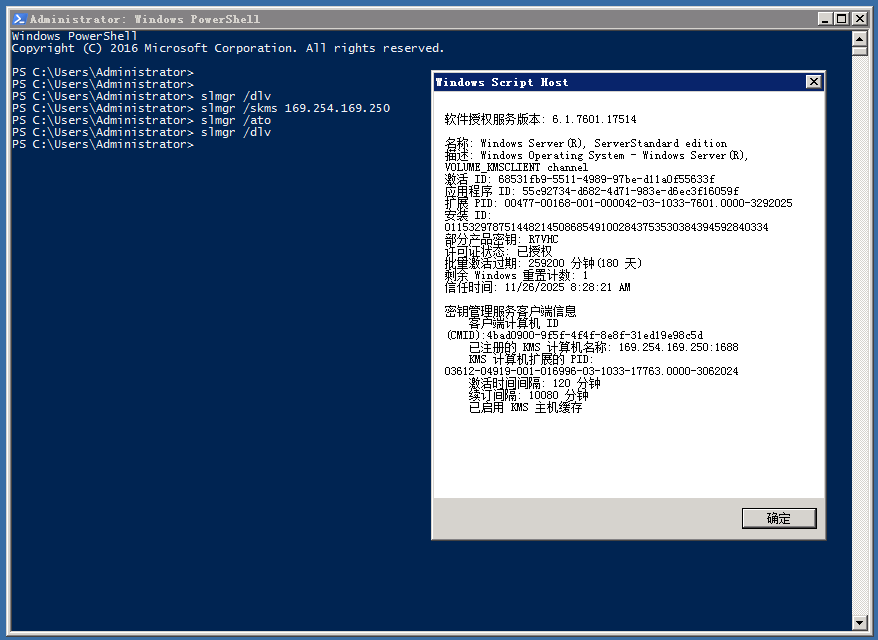Click the Administrator: Windows PowerShell title text
Screen dimensions: 878x640
point(145,19)
